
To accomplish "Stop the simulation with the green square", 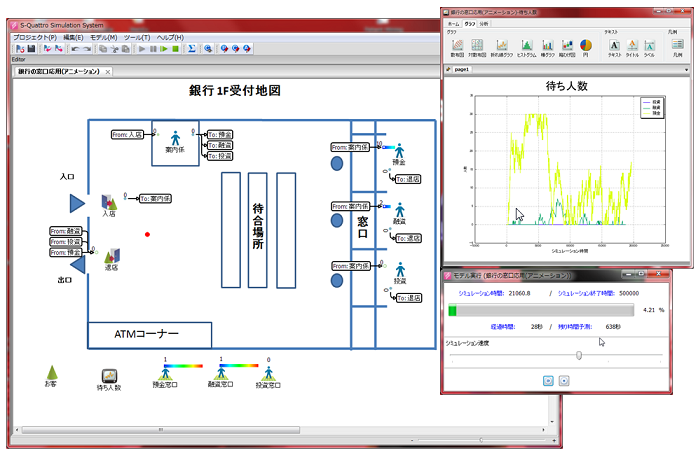I will [x=175, y=48].
